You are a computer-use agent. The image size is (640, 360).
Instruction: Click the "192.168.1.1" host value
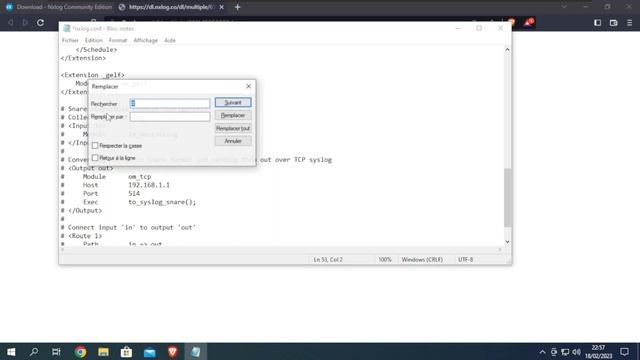149,185
